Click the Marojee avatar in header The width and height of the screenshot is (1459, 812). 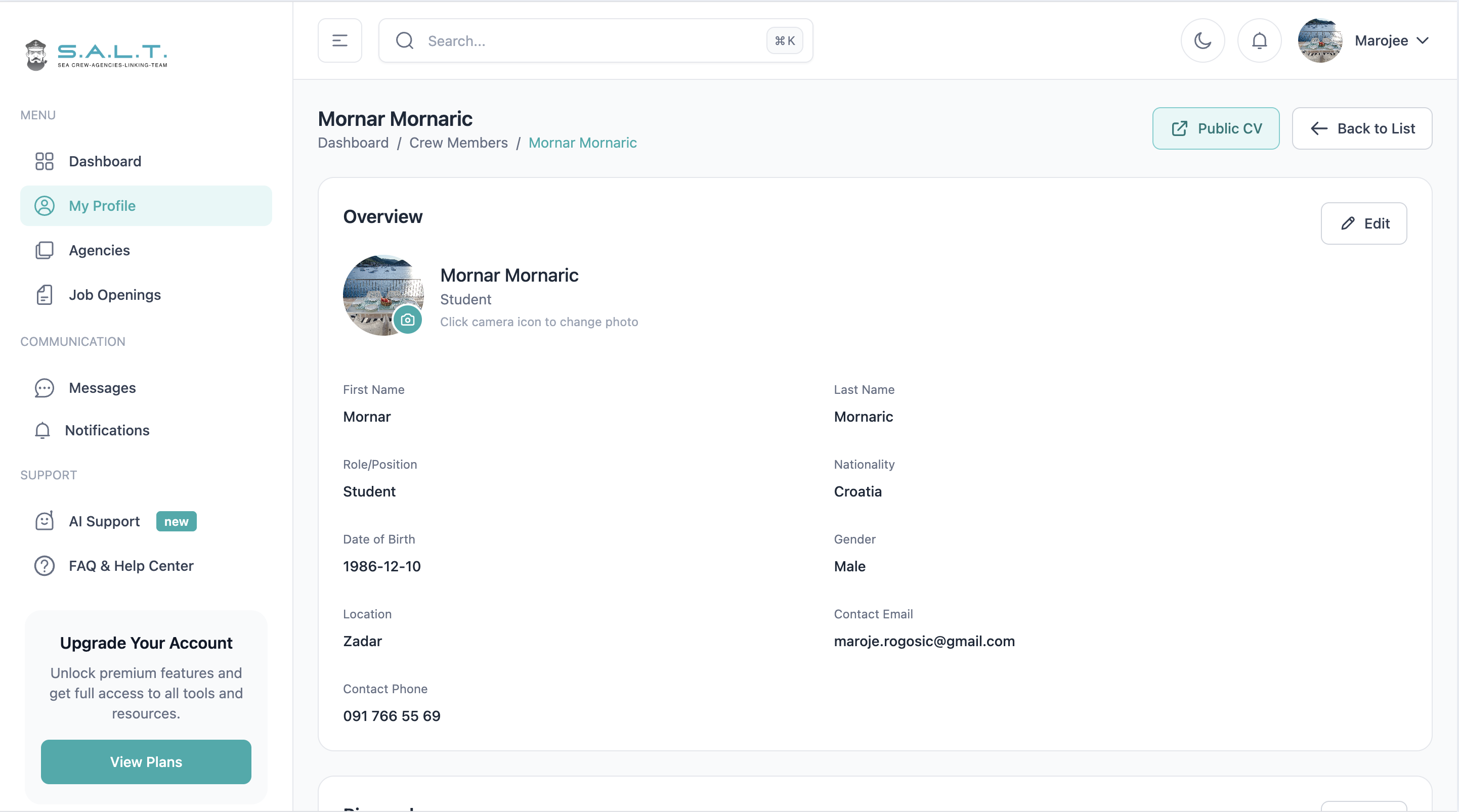click(x=1320, y=41)
